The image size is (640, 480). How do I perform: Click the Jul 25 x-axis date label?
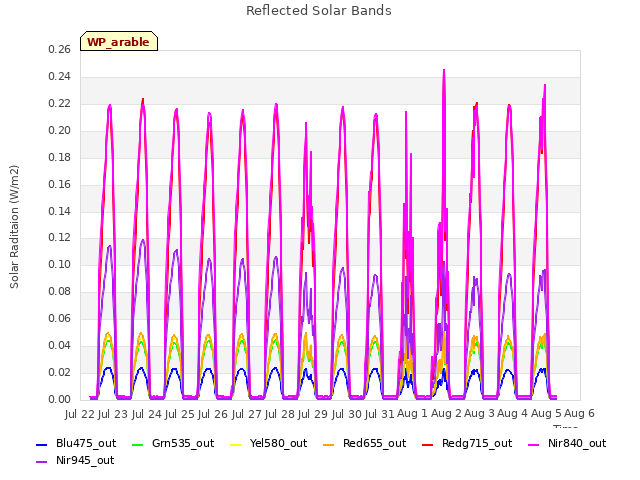click(180, 414)
